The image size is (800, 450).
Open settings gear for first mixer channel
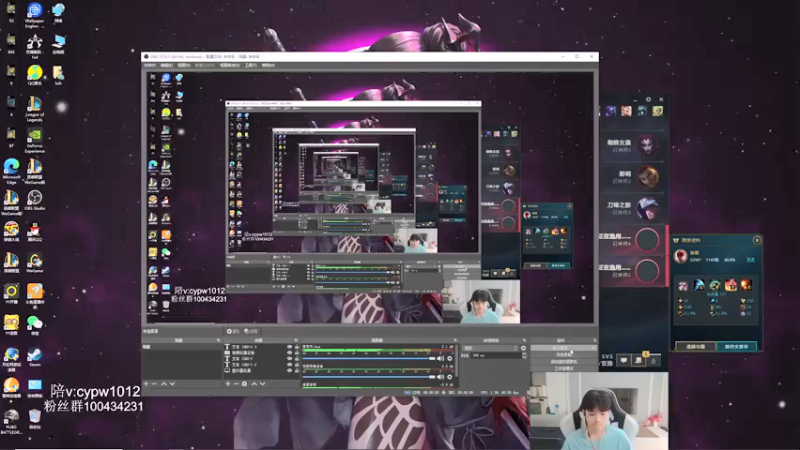point(449,359)
